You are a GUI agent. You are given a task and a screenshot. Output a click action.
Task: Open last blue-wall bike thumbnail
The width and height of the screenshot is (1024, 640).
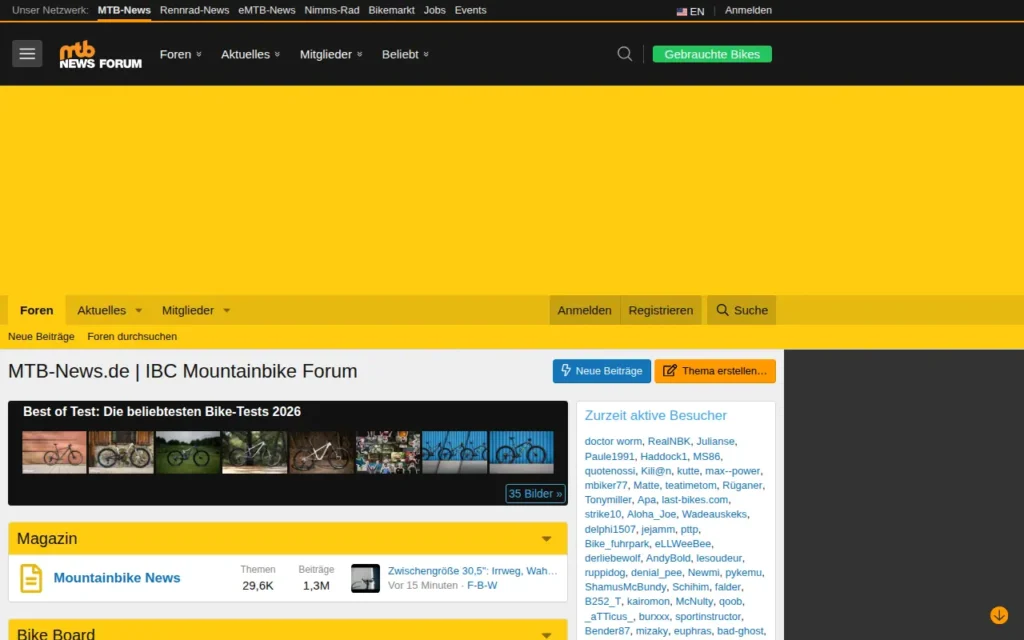pos(521,452)
